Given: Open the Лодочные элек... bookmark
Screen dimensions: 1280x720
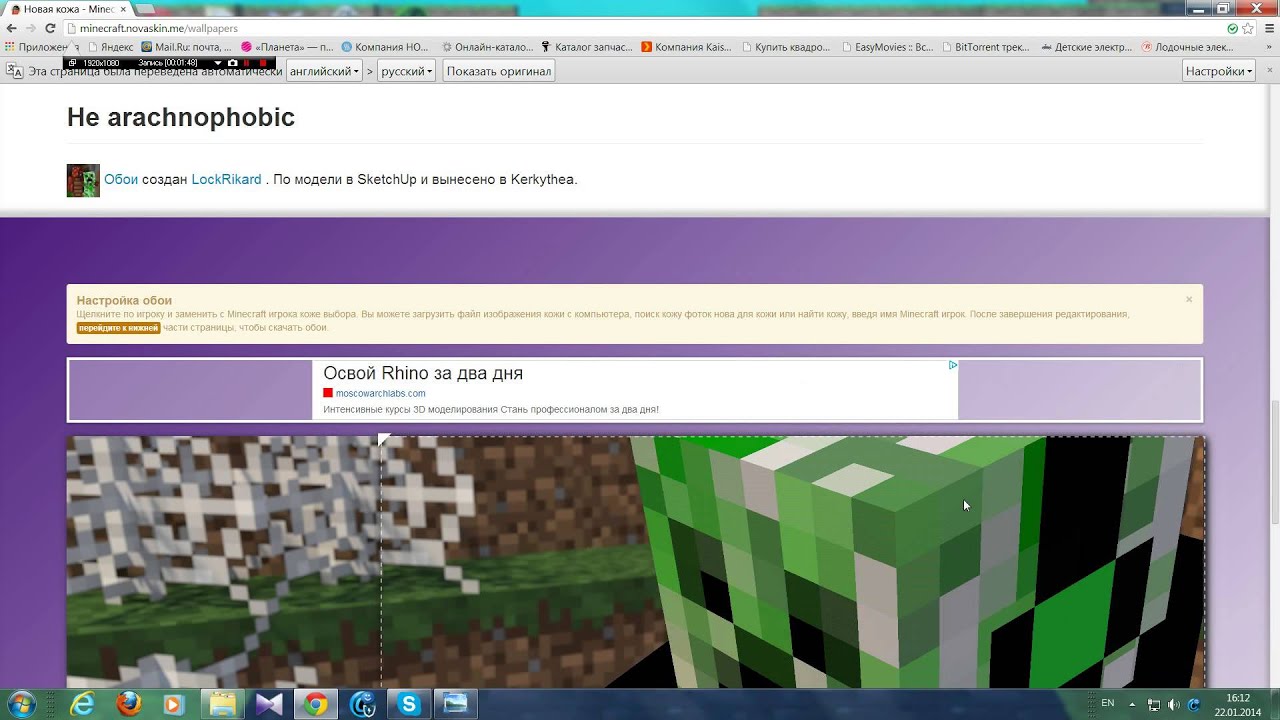Looking at the screenshot, I should (x=1187, y=47).
